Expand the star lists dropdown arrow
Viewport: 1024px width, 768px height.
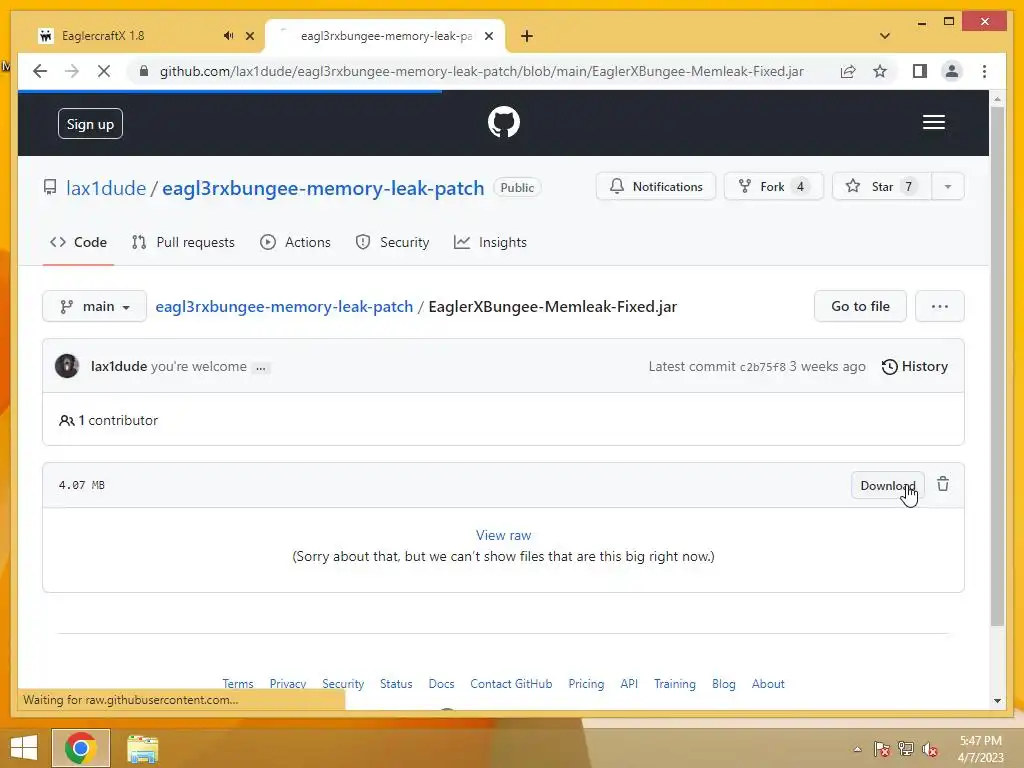[x=948, y=187]
